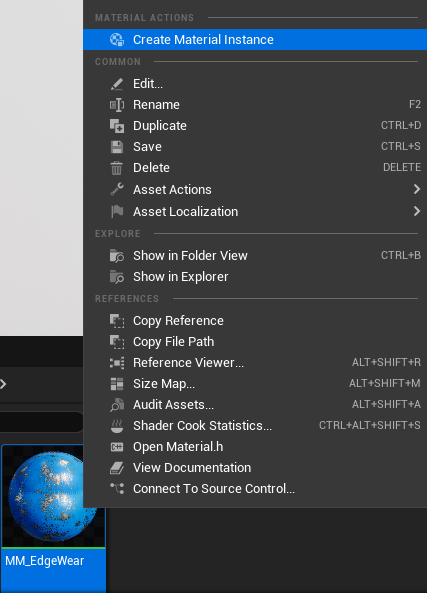This screenshot has width=427, height=593.
Task: Choose View Documentation entry
Action: click(255, 468)
